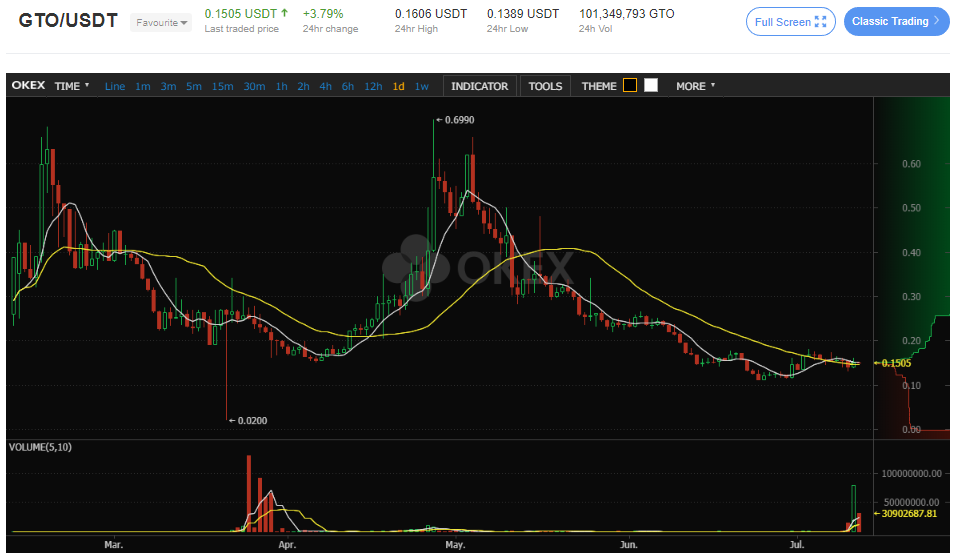Select the 1w timeframe
The image size is (956, 555).
pyautogui.click(x=422, y=86)
